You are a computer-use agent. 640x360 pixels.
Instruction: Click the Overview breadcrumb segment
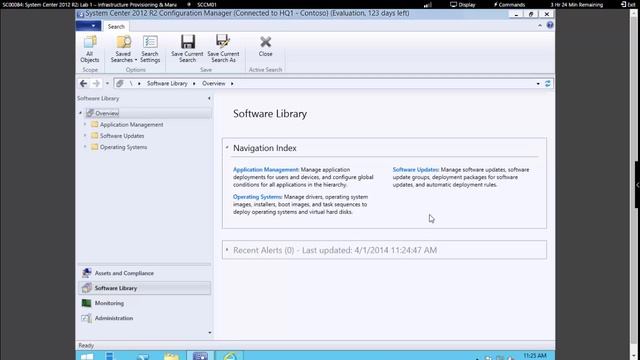point(213,84)
